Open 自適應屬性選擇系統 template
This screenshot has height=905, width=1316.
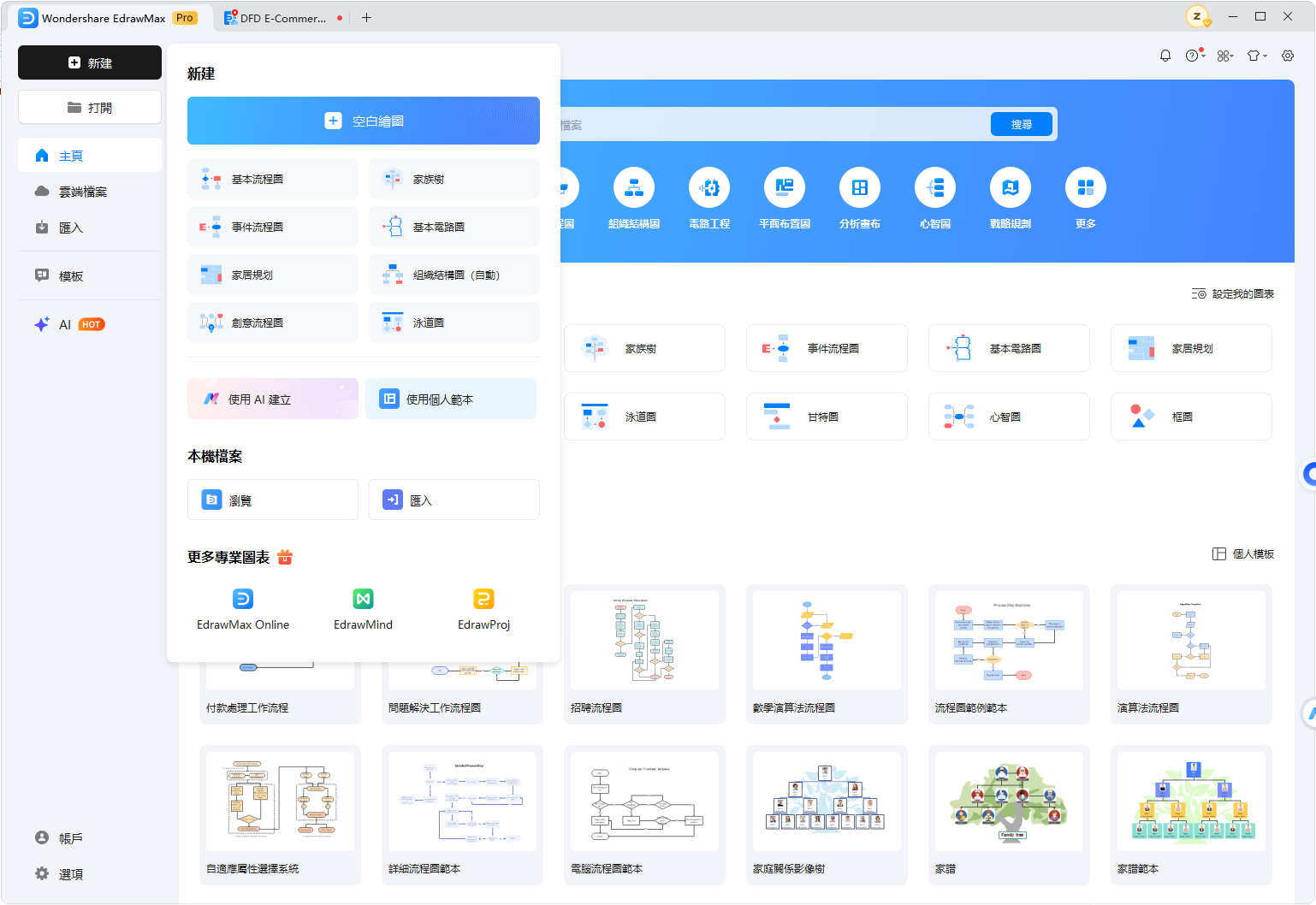pyautogui.click(x=280, y=815)
